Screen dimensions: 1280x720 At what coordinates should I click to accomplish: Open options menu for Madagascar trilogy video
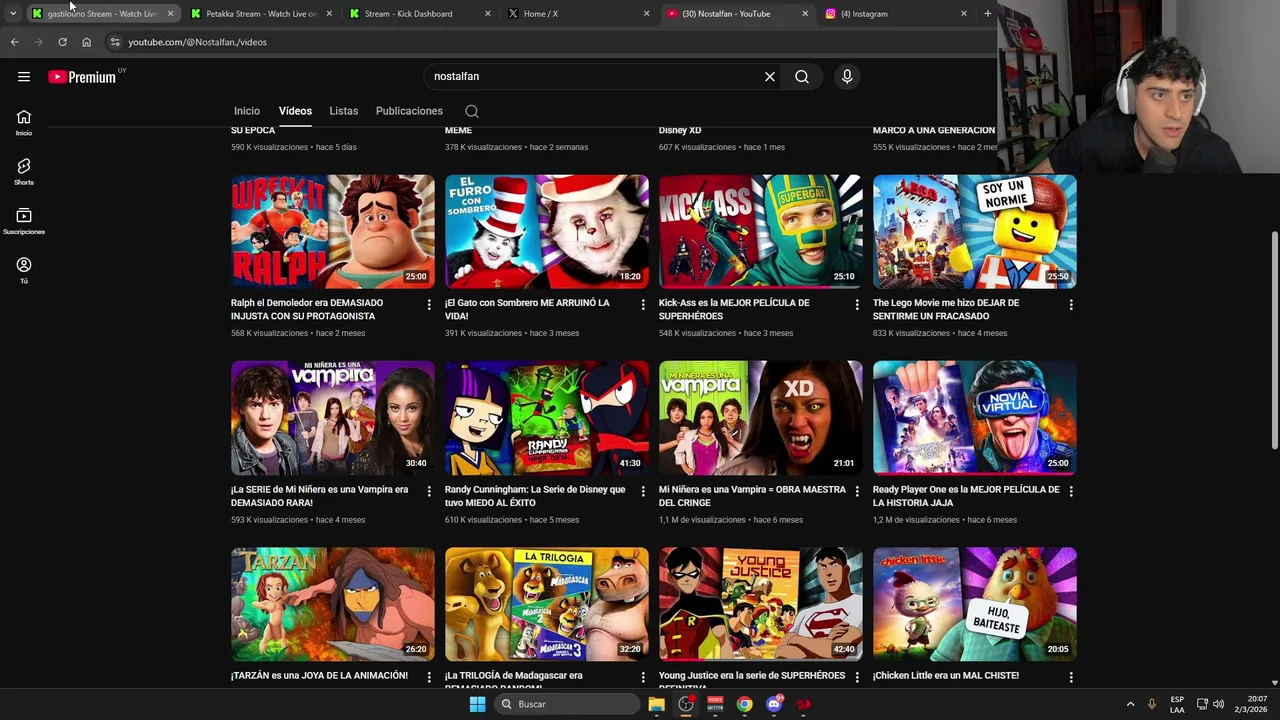tap(643, 677)
